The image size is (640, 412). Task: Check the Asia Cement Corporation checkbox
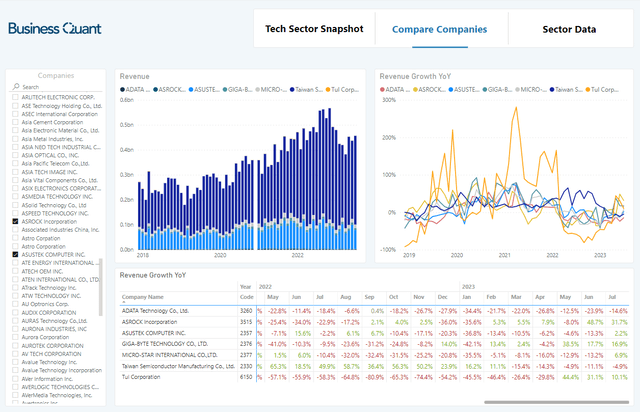tap(15, 122)
